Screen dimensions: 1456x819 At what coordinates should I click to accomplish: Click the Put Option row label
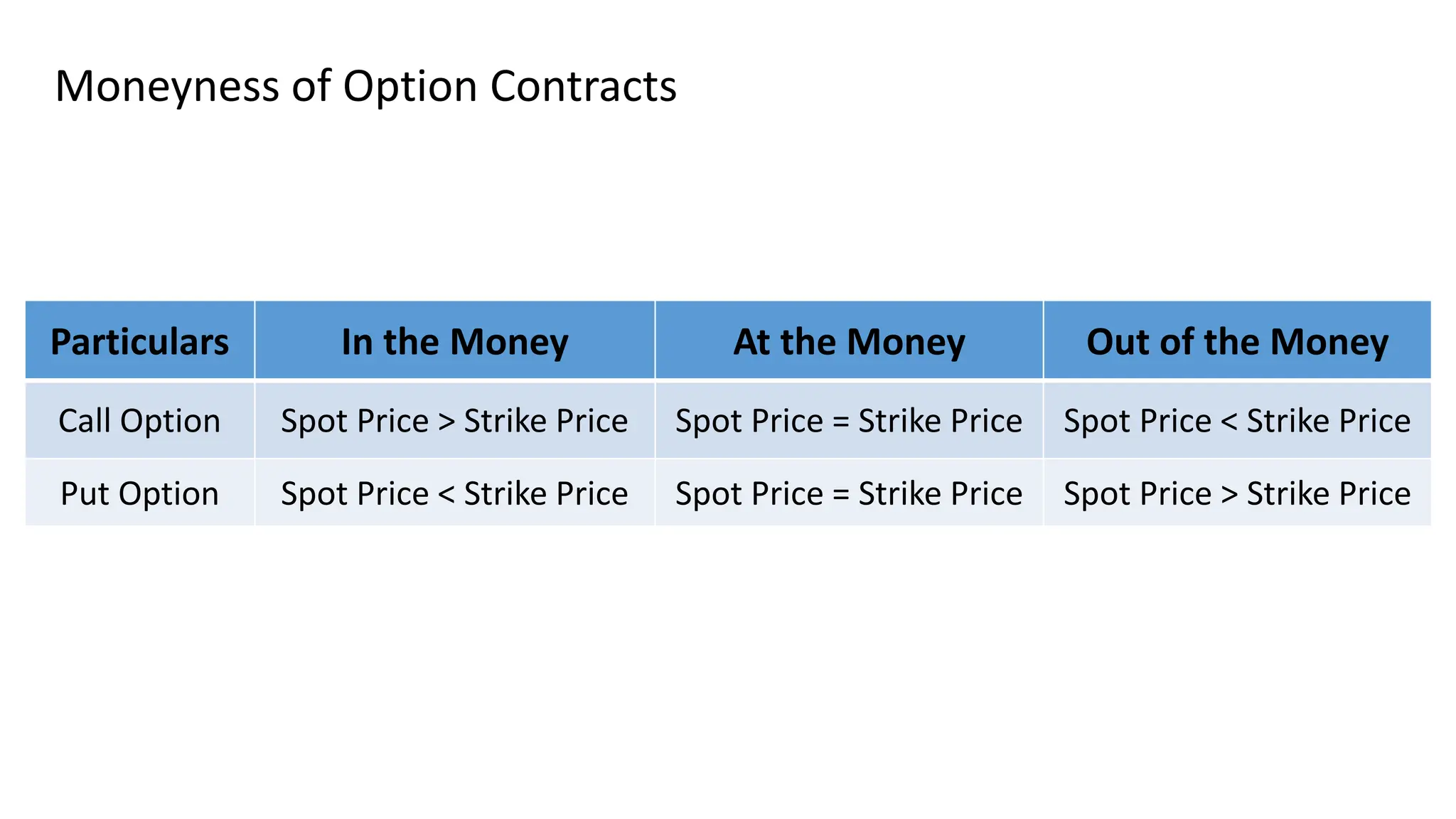pos(139,493)
